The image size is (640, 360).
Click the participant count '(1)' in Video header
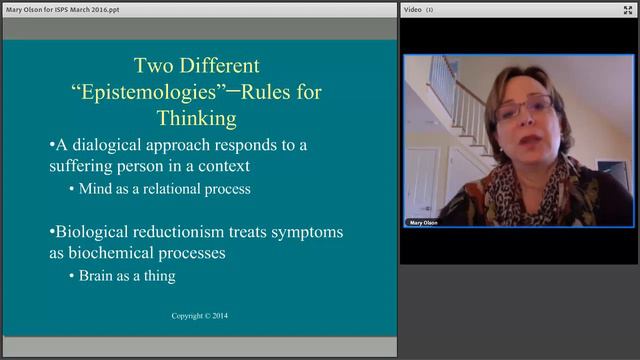(429, 10)
